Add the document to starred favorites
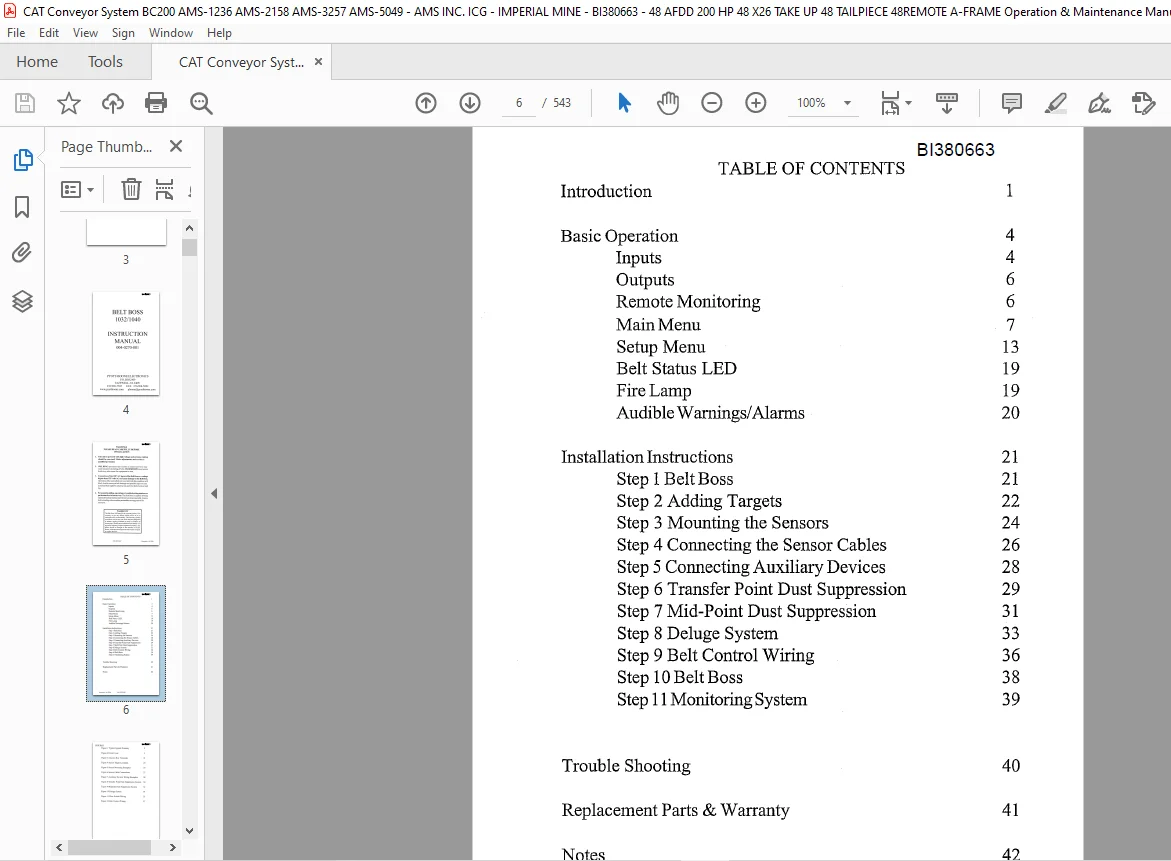This screenshot has width=1171, height=861. pyautogui.click(x=69, y=103)
